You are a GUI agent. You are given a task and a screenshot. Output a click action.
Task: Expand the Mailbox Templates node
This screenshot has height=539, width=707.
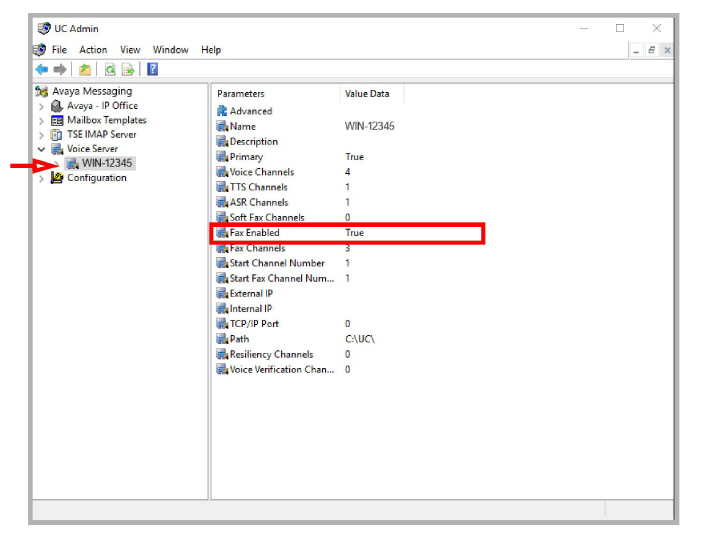click(41, 120)
